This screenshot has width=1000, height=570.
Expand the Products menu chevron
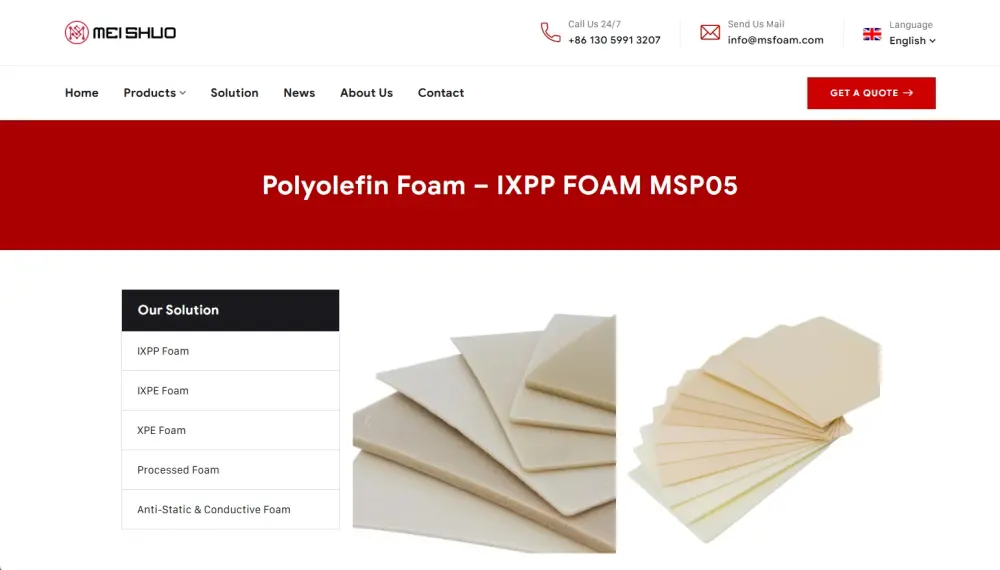183,93
